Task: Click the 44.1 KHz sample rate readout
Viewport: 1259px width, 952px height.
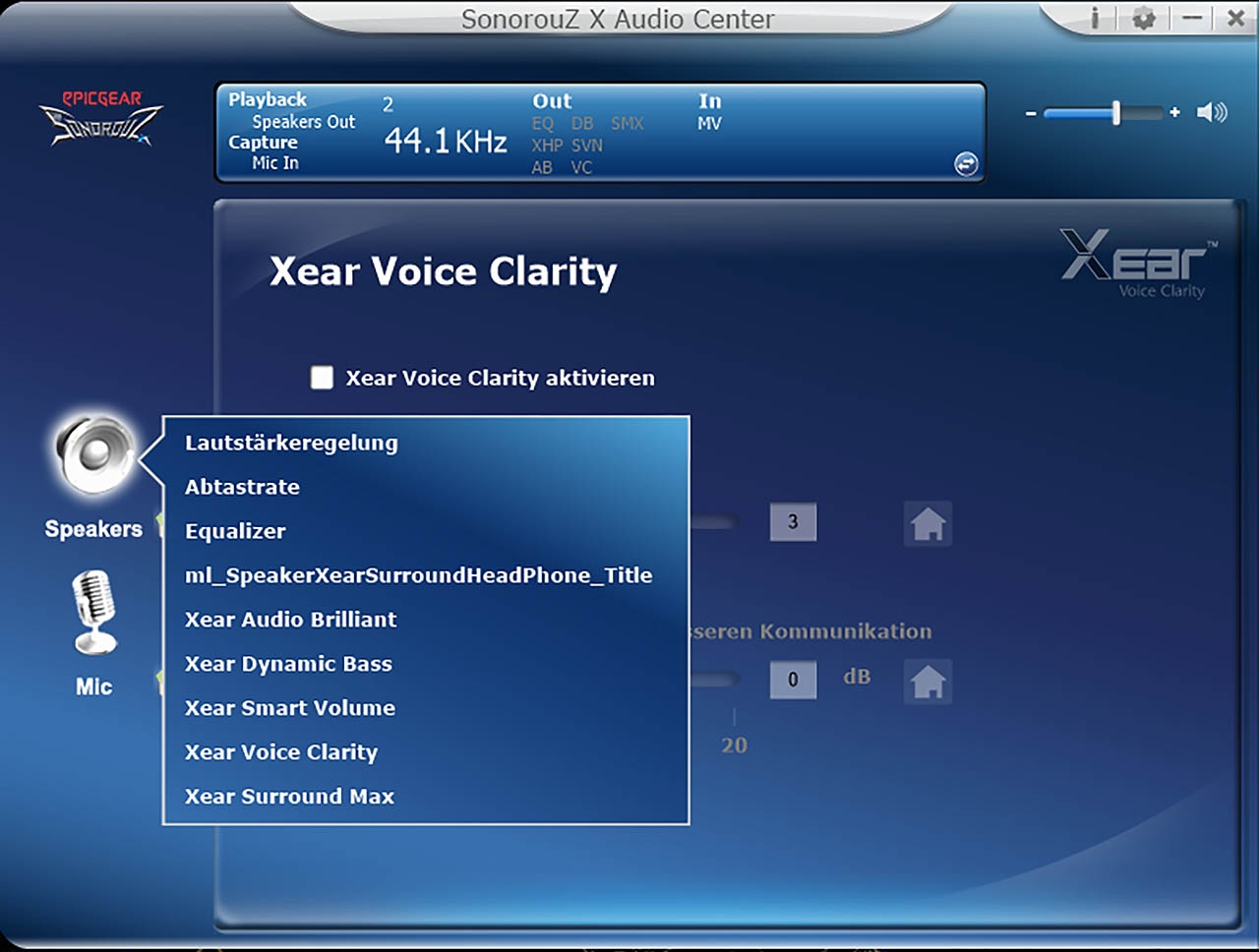Action: coord(446,142)
